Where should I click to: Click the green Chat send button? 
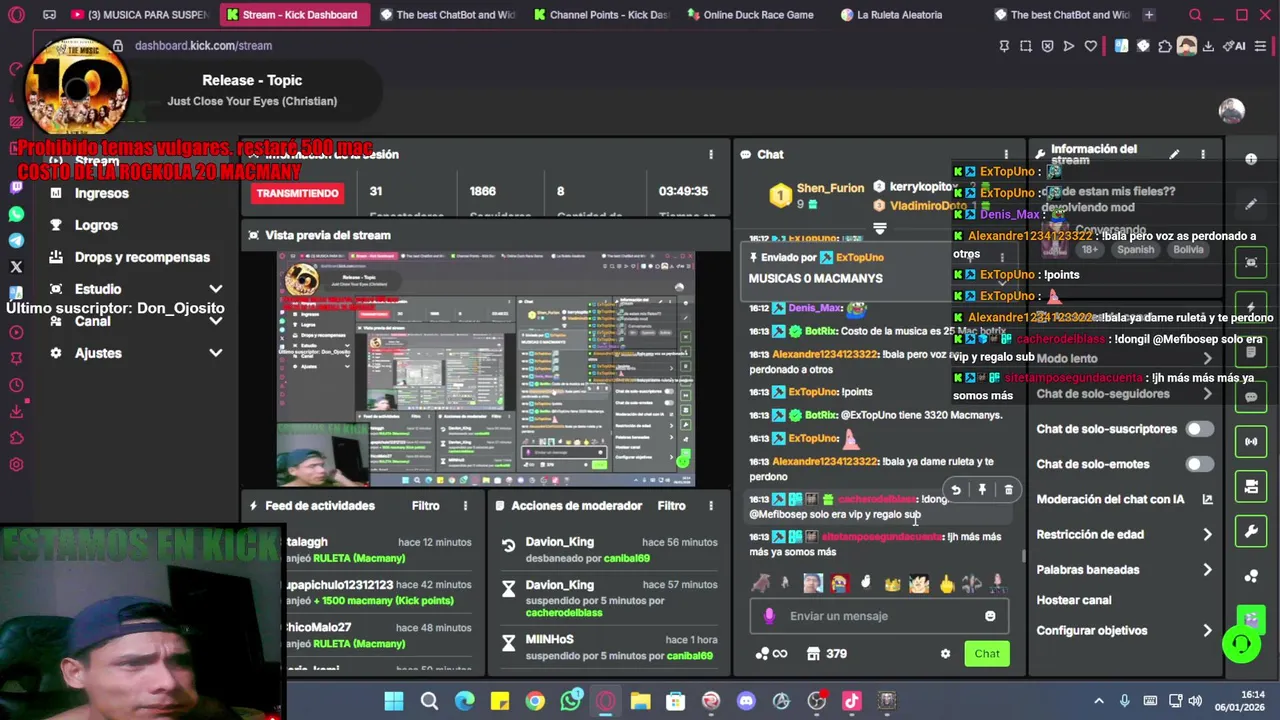(987, 654)
